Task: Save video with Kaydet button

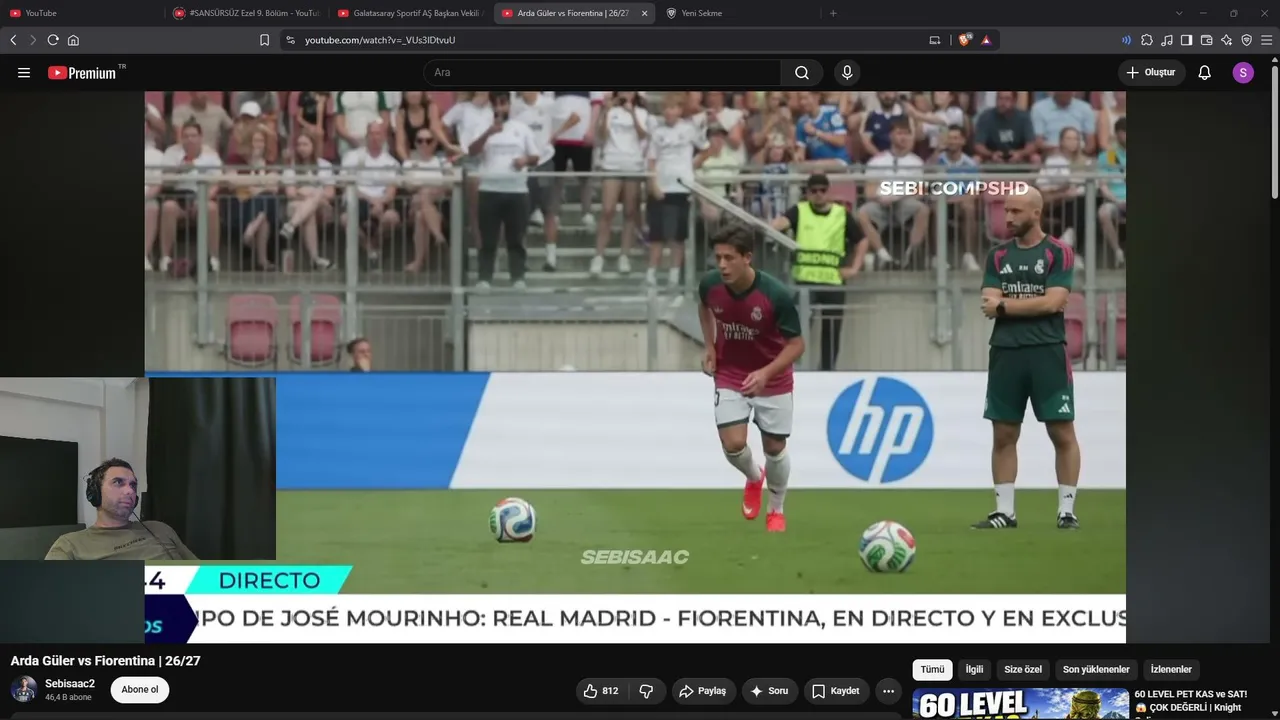Action: (836, 691)
